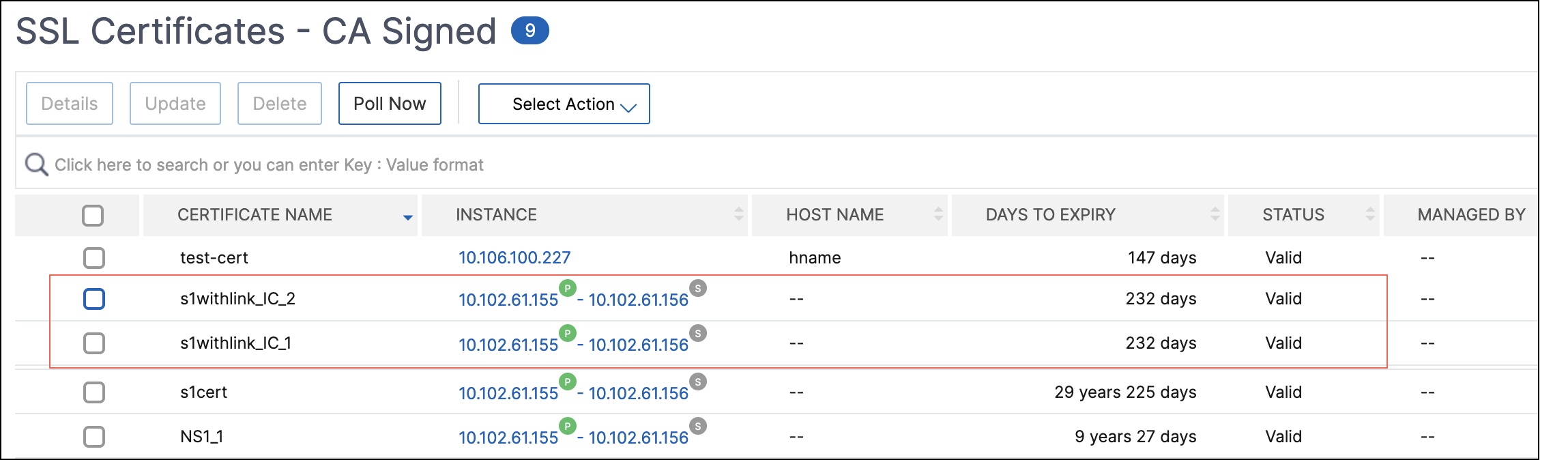This screenshot has height=460, width=1568.
Task: Click the search magnifier icon
Action: click(36, 164)
